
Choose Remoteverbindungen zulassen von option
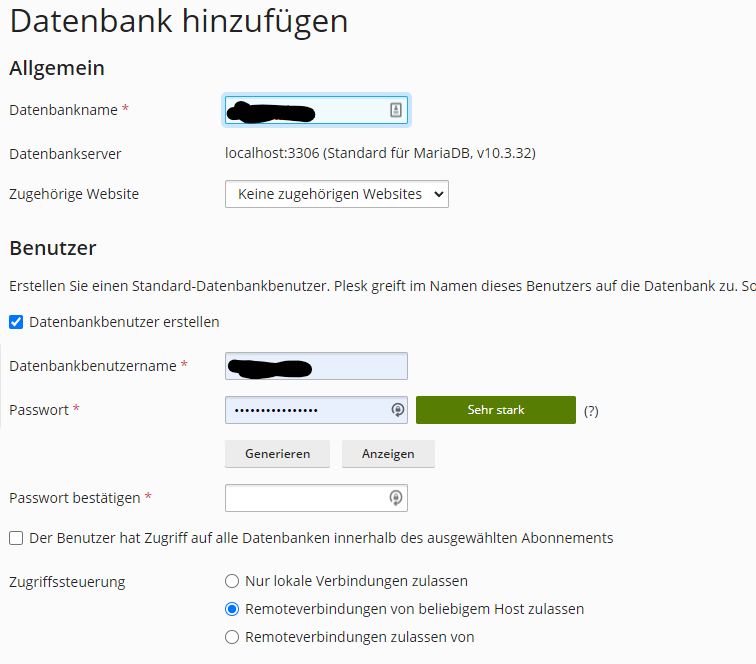point(232,637)
